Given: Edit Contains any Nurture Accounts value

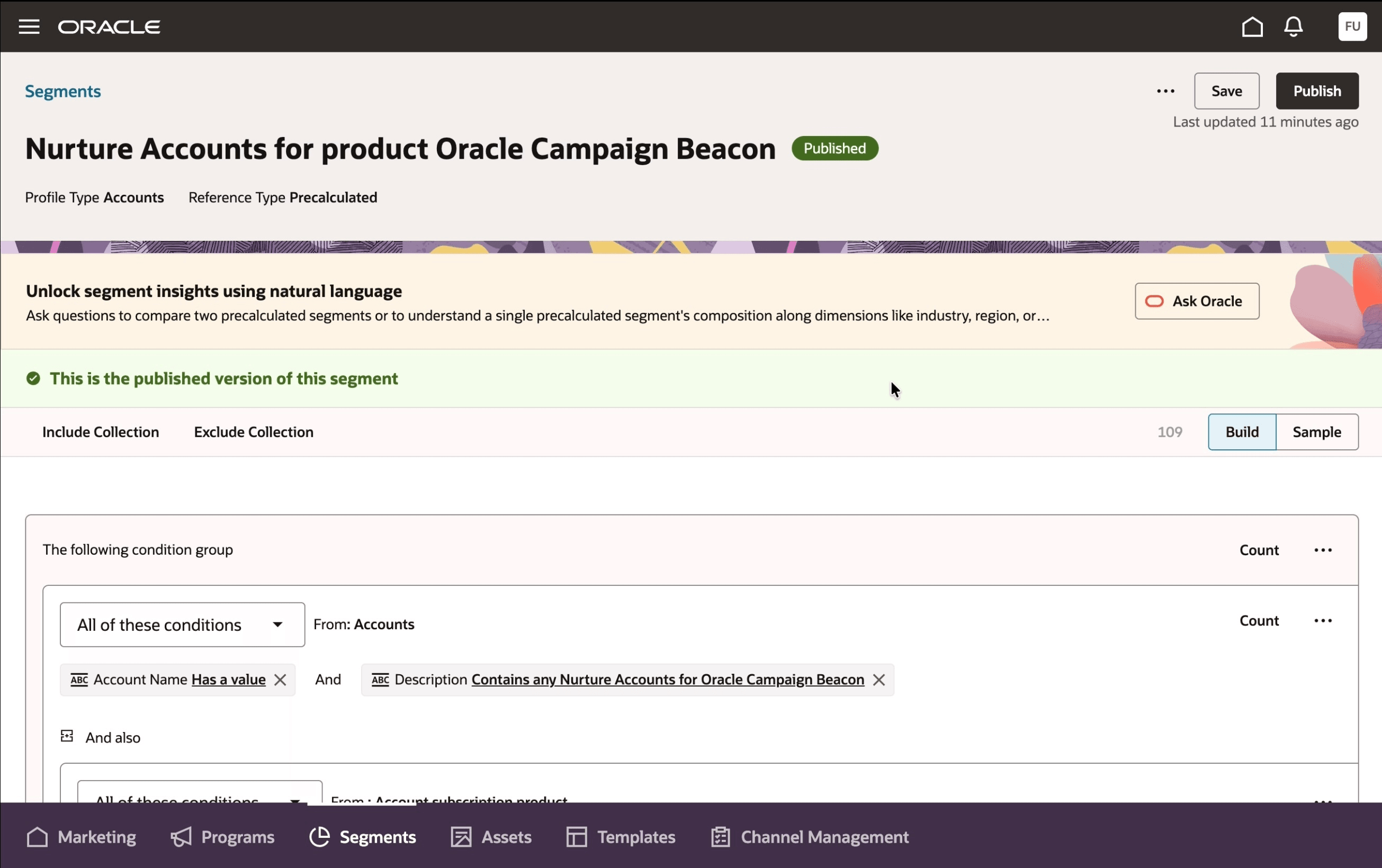Looking at the screenshot, I should 668,680.
